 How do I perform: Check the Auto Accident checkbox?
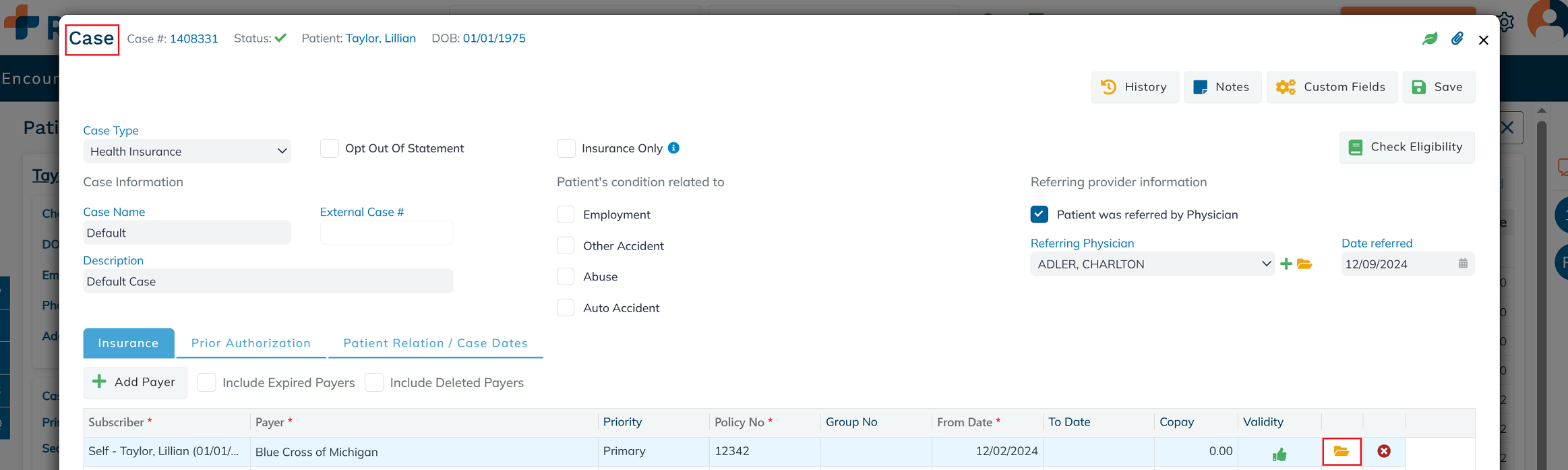click(x=566, y=308)
